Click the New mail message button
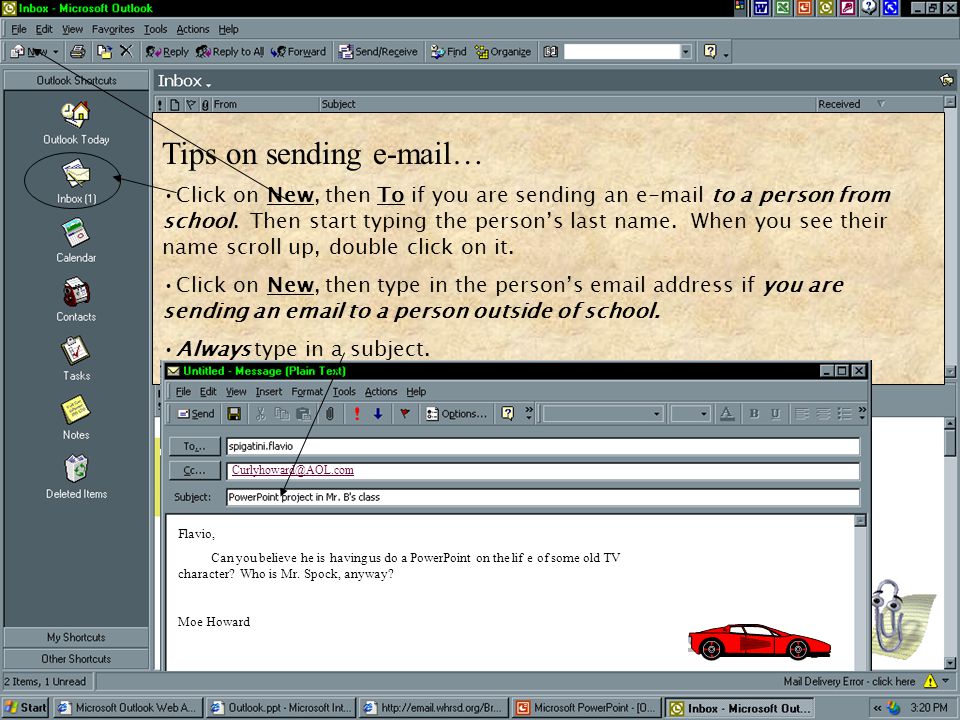Screen dimensions: 960x720 point(29,52)
